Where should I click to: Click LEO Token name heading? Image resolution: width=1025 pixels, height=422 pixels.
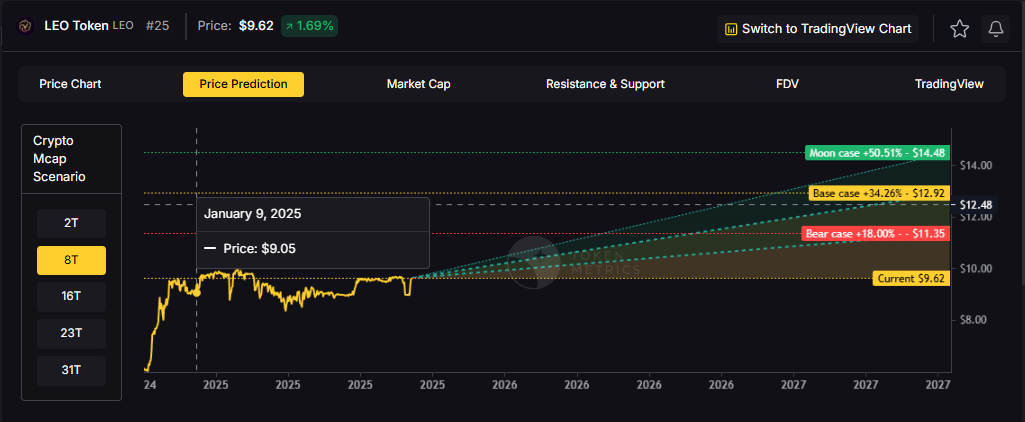pyautogui.click(x=76, y=26)
